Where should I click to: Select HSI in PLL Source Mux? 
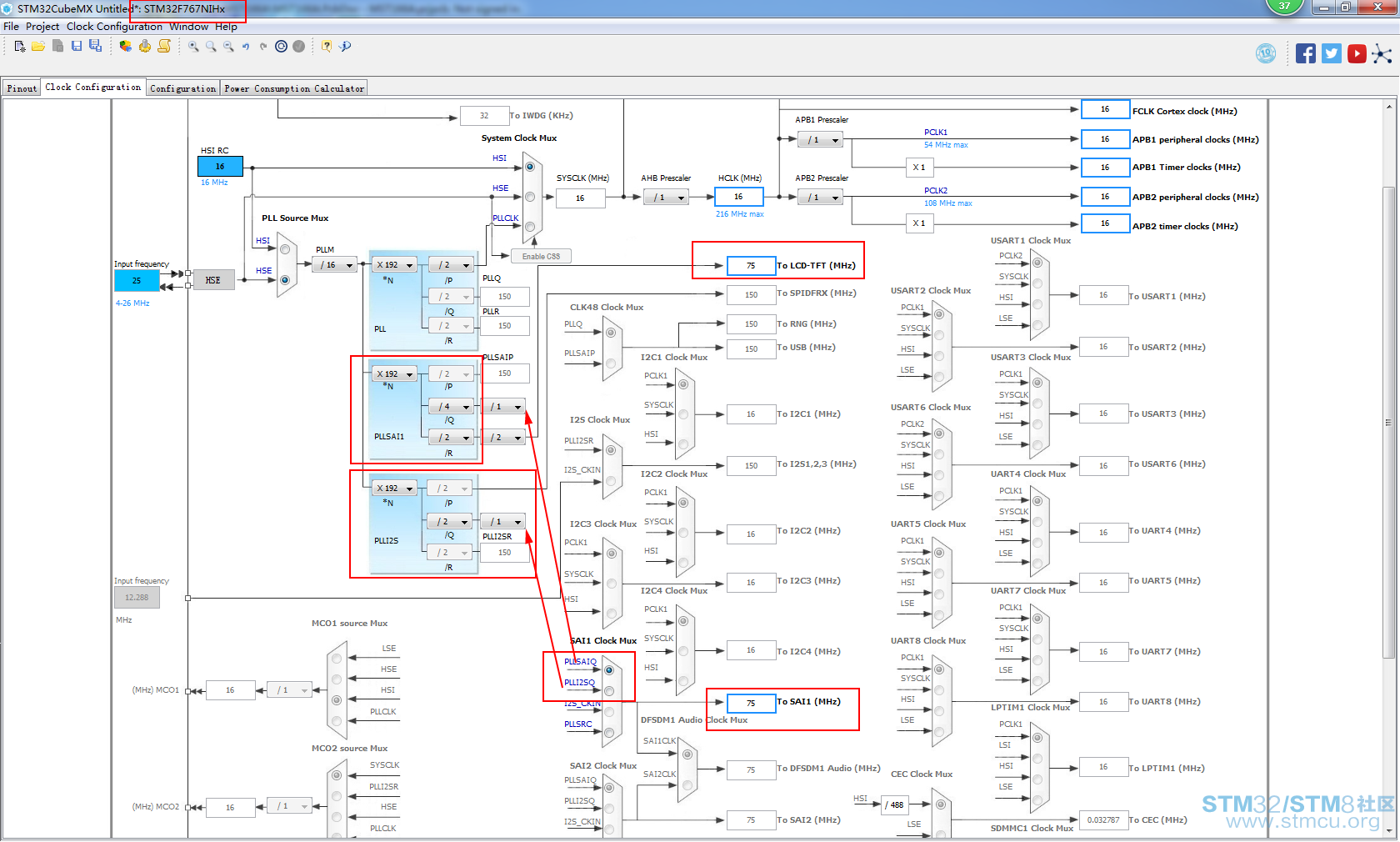[285, 249]
